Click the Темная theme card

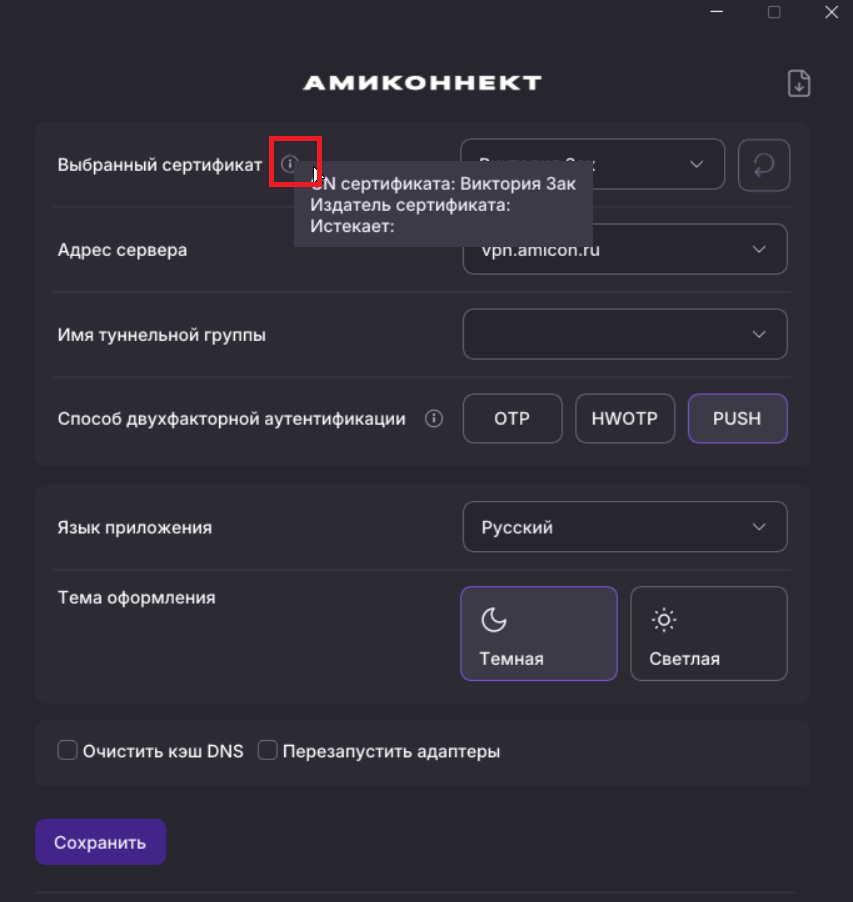(x=539, y=634)
